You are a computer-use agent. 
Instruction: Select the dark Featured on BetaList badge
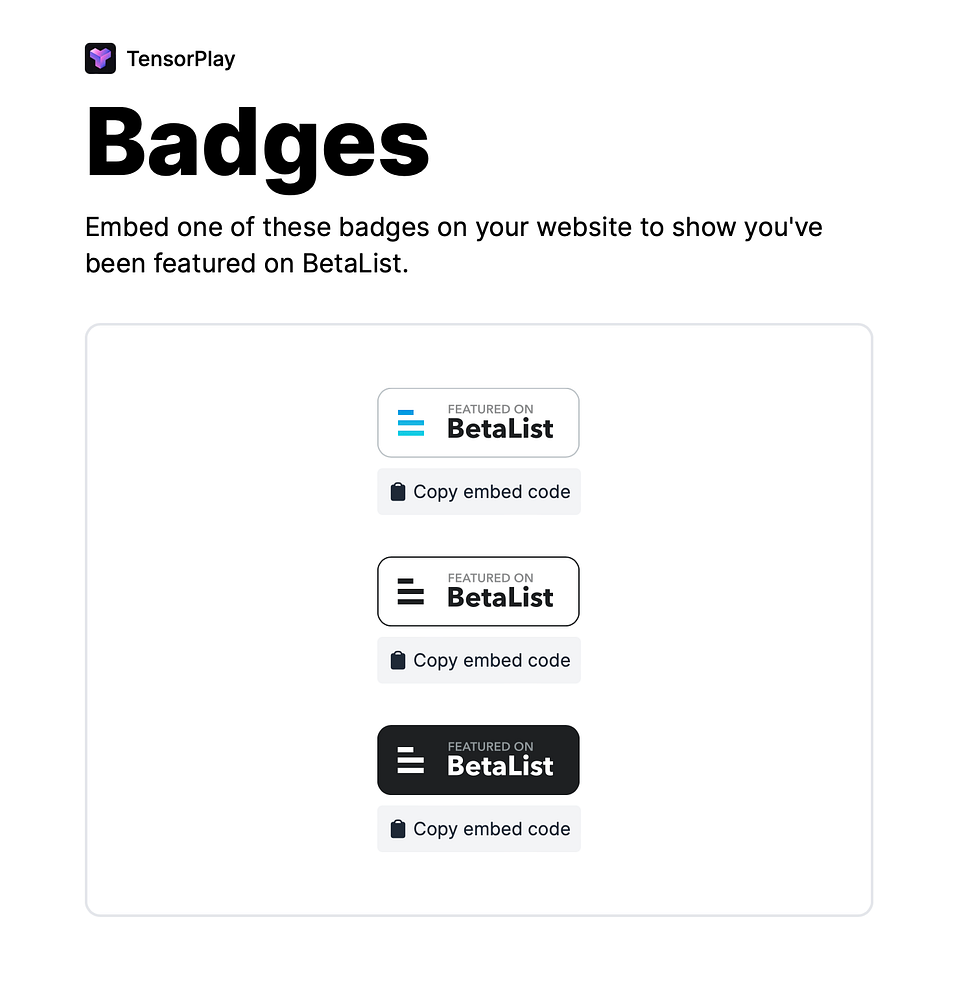[x=478, y=760]
